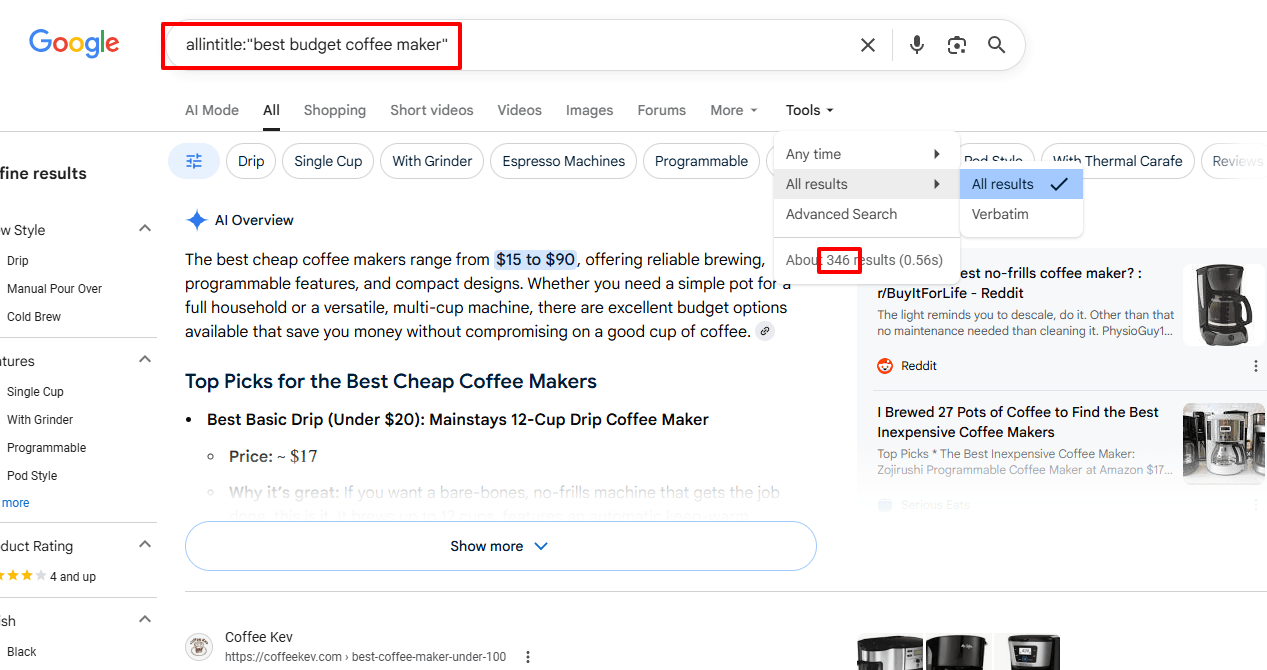This screenshot has width=1267, height=670.
Task: Click the Google logo
Action: [x=74, y=43]
